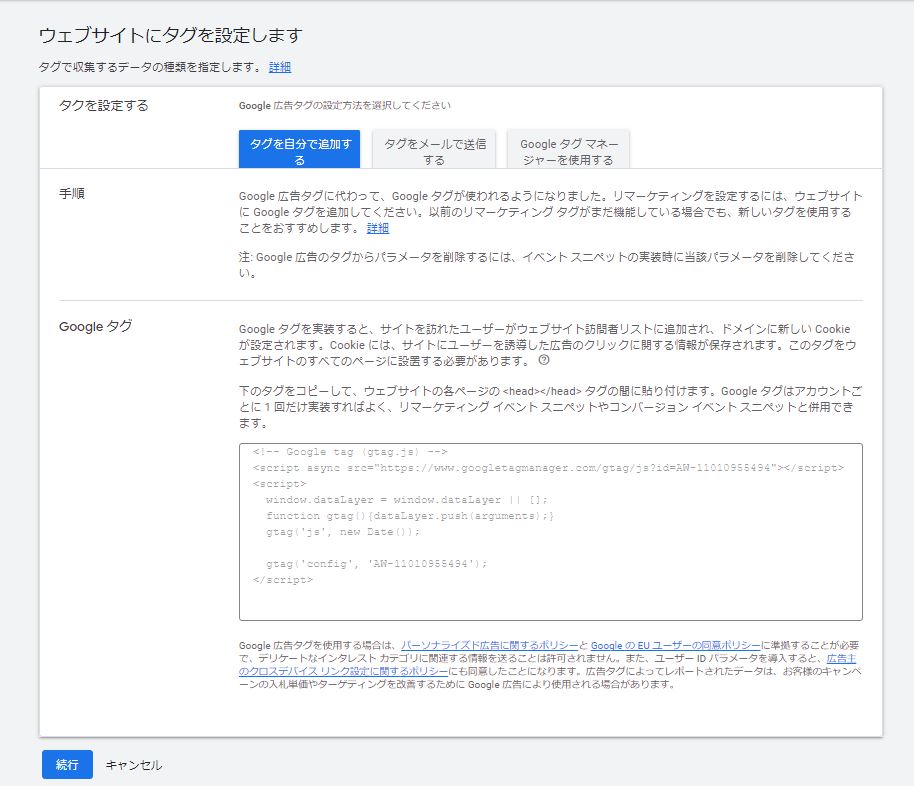Click the Google 広告タグの設定方法 instruction text
Image resolution: width=914 pixels, height=786 pixels.
tap(344, 106)
